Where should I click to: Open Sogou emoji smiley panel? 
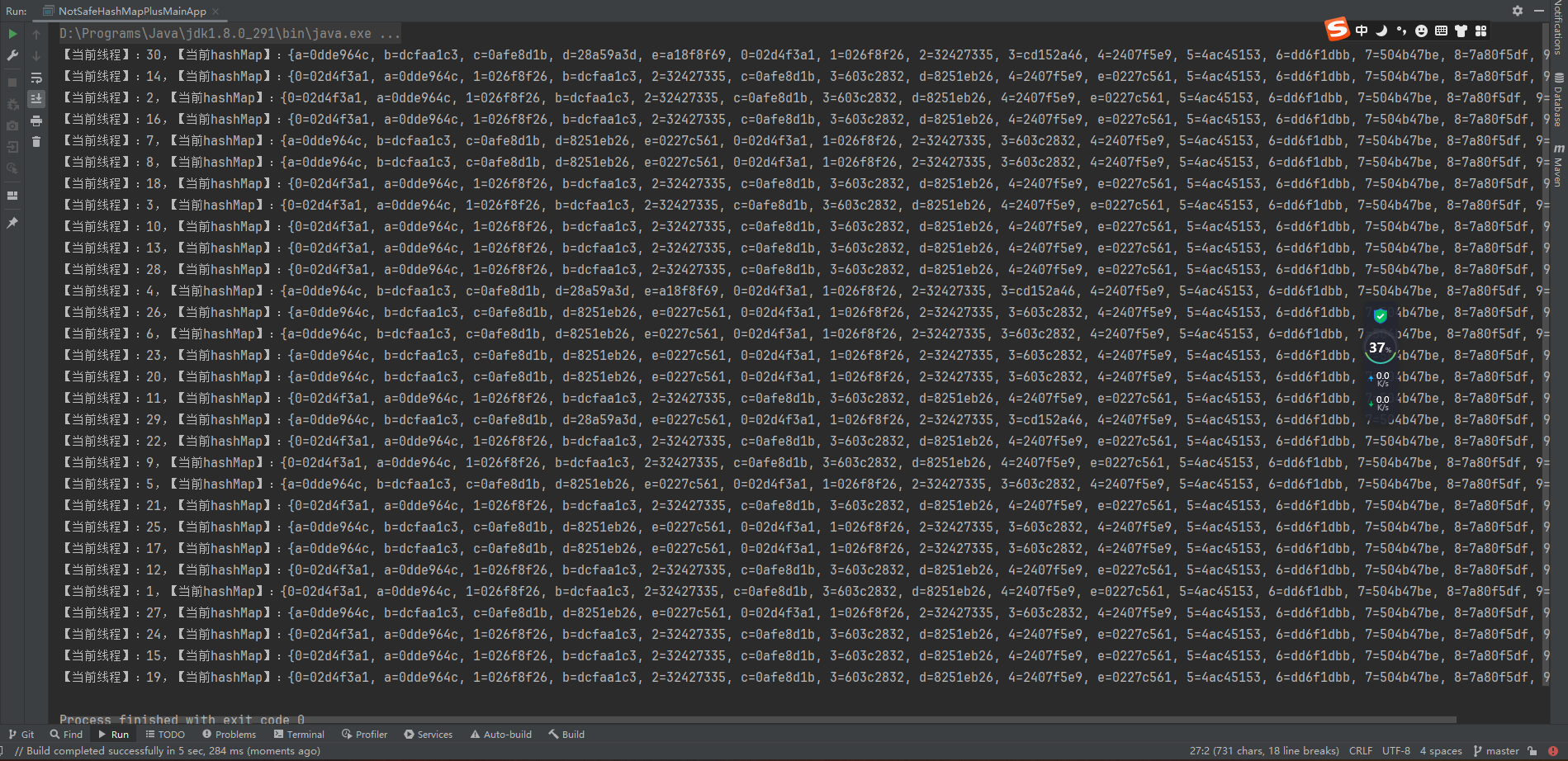pyautogui.click(x=1421, y=31)
